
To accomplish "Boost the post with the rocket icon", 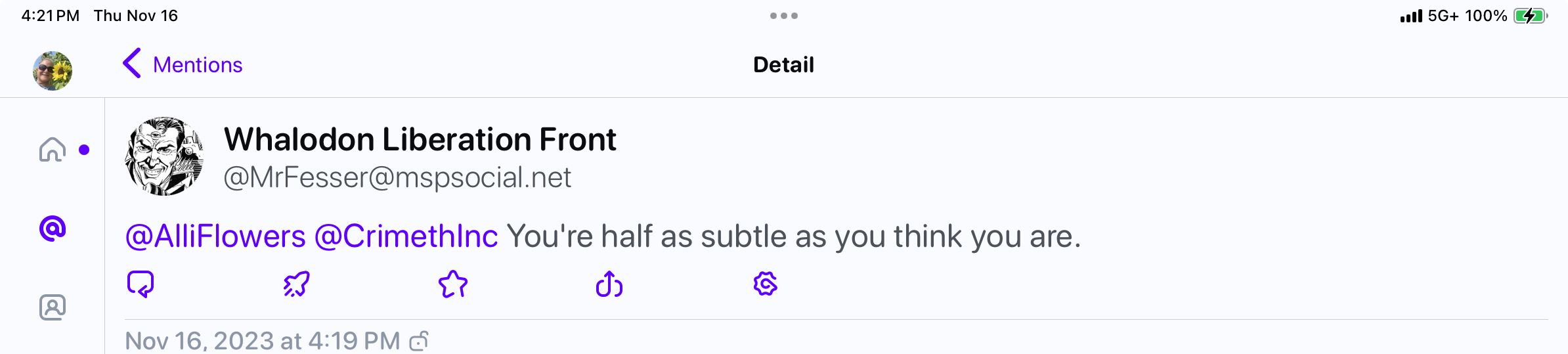I will point(296,284).
